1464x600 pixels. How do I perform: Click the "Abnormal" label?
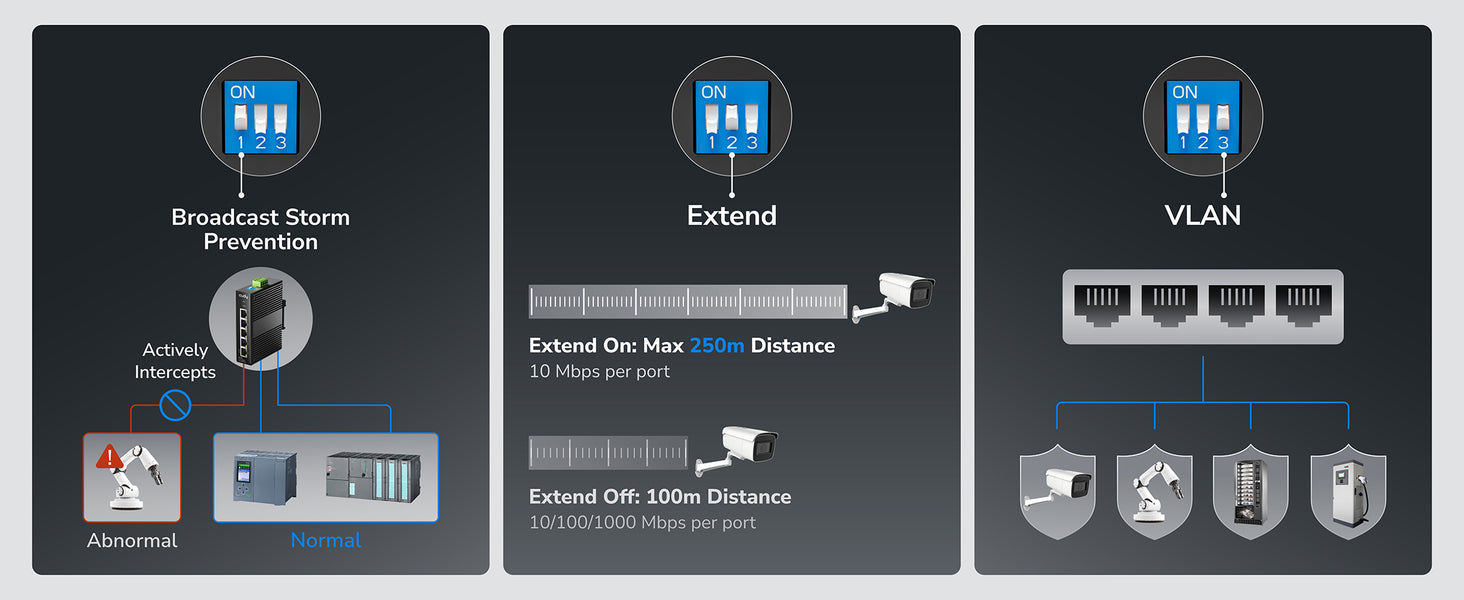(x=132, y=540)
